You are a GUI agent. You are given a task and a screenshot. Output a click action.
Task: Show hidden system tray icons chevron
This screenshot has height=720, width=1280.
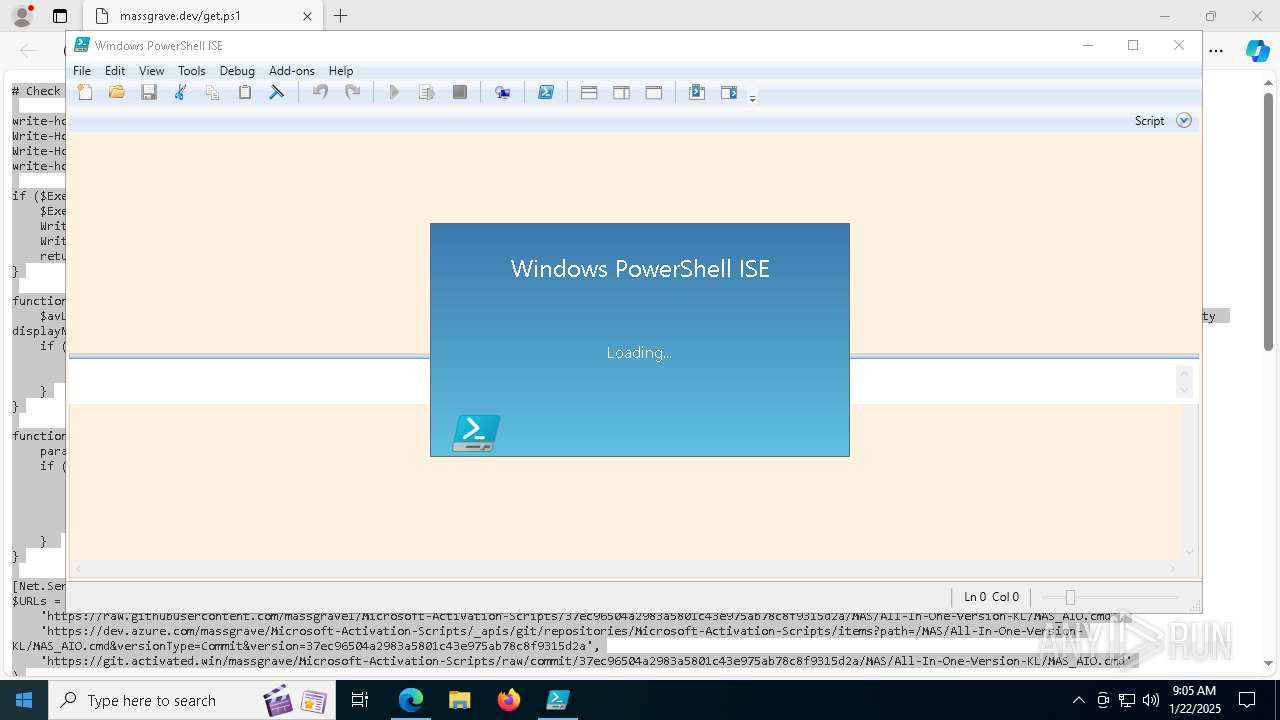(x=1078, y=700)
